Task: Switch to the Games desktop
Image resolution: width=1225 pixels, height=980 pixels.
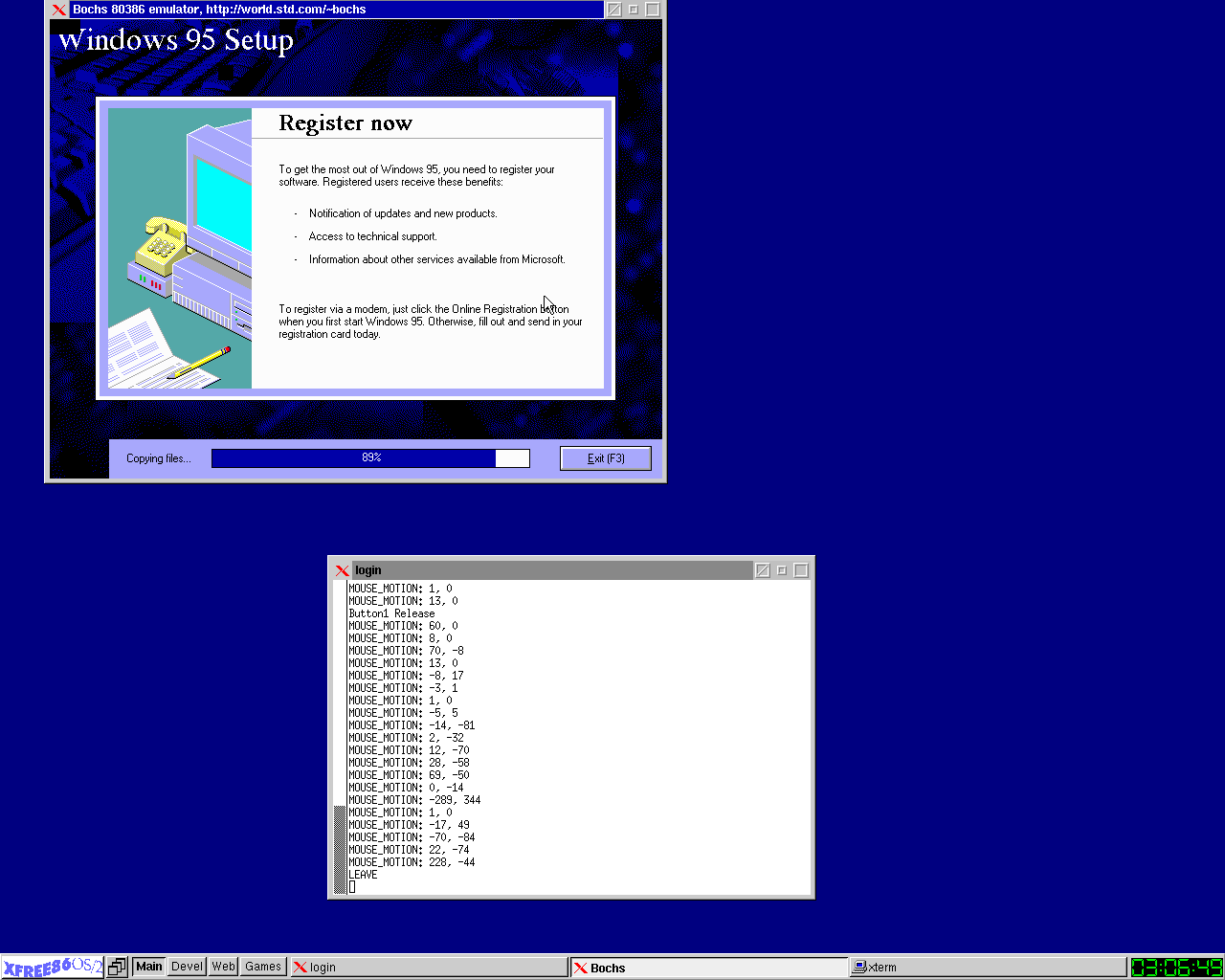Action: 263,967
